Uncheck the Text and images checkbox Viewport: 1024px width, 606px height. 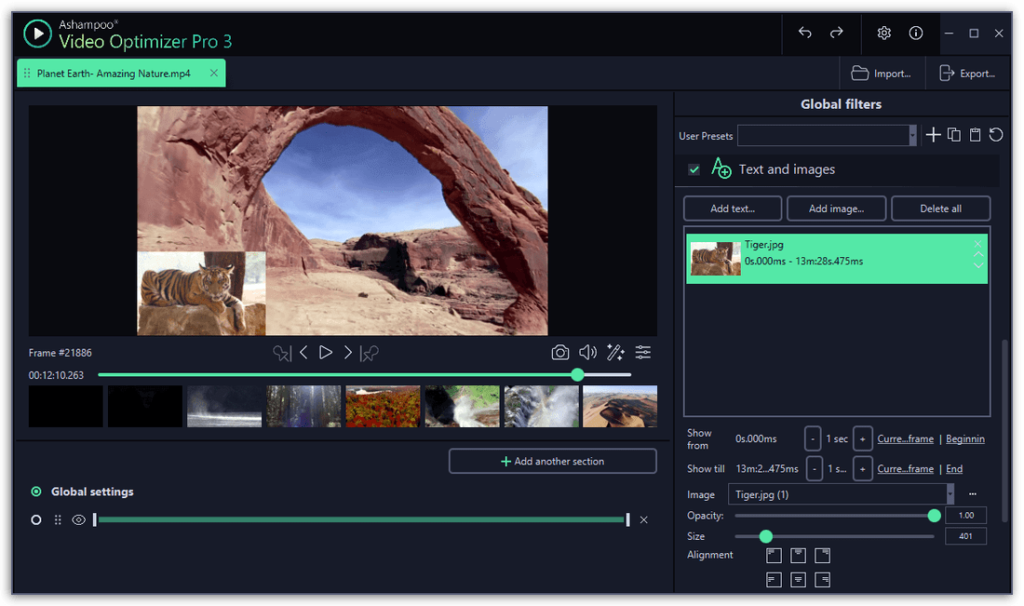coord(694,169)
